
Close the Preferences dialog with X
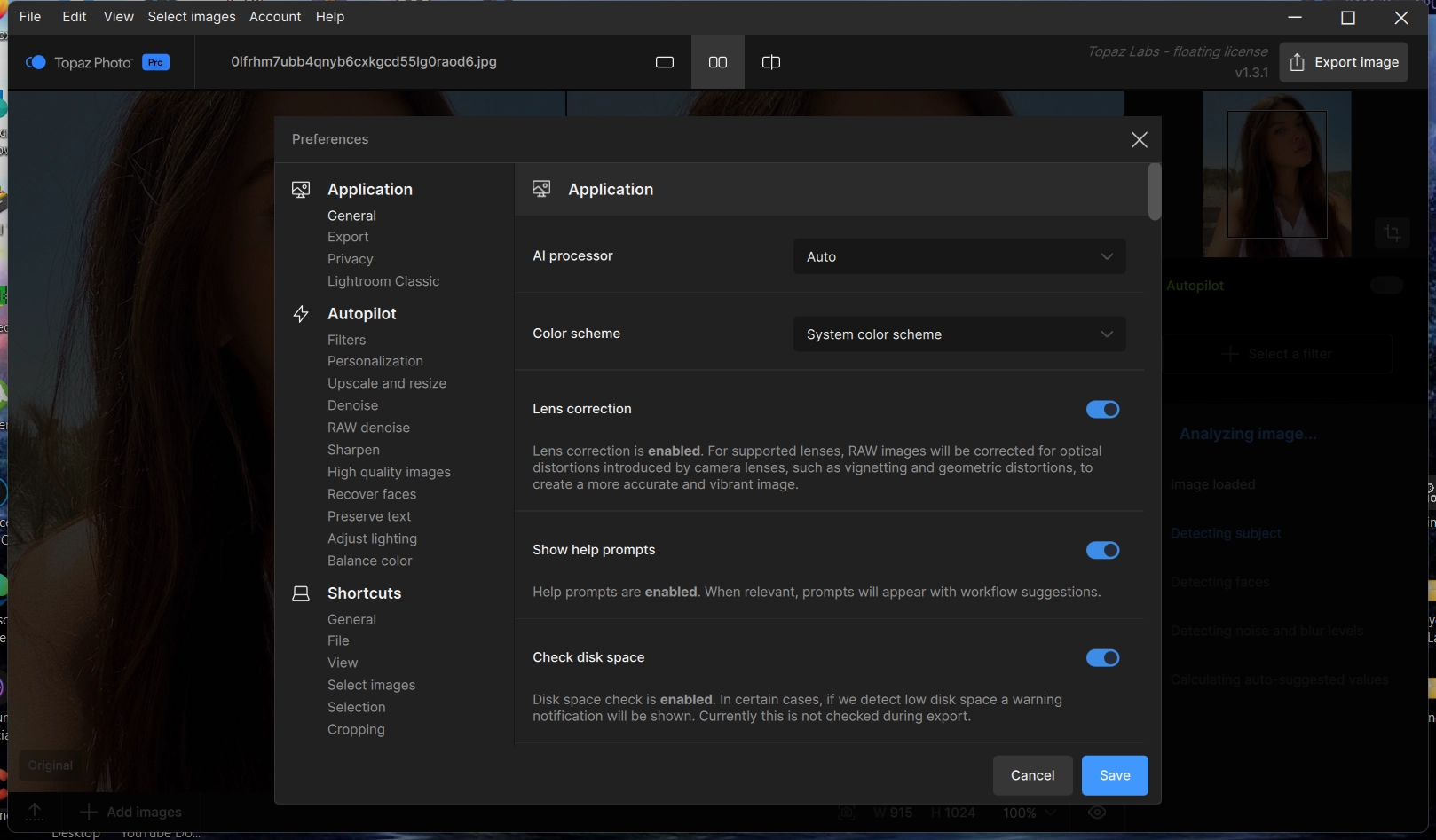click(1139, 140)
